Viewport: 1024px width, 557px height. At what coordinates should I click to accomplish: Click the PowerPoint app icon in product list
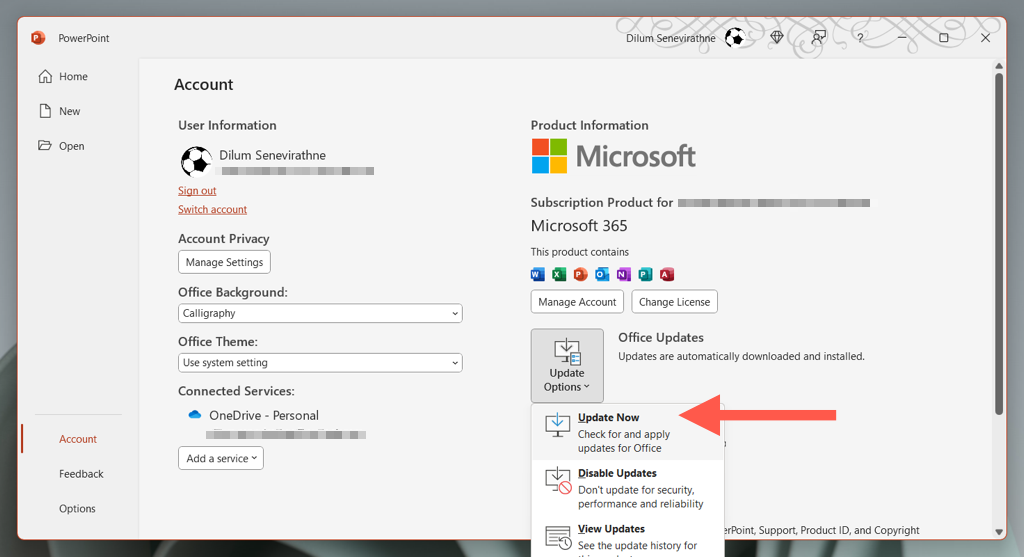(581, 274)
